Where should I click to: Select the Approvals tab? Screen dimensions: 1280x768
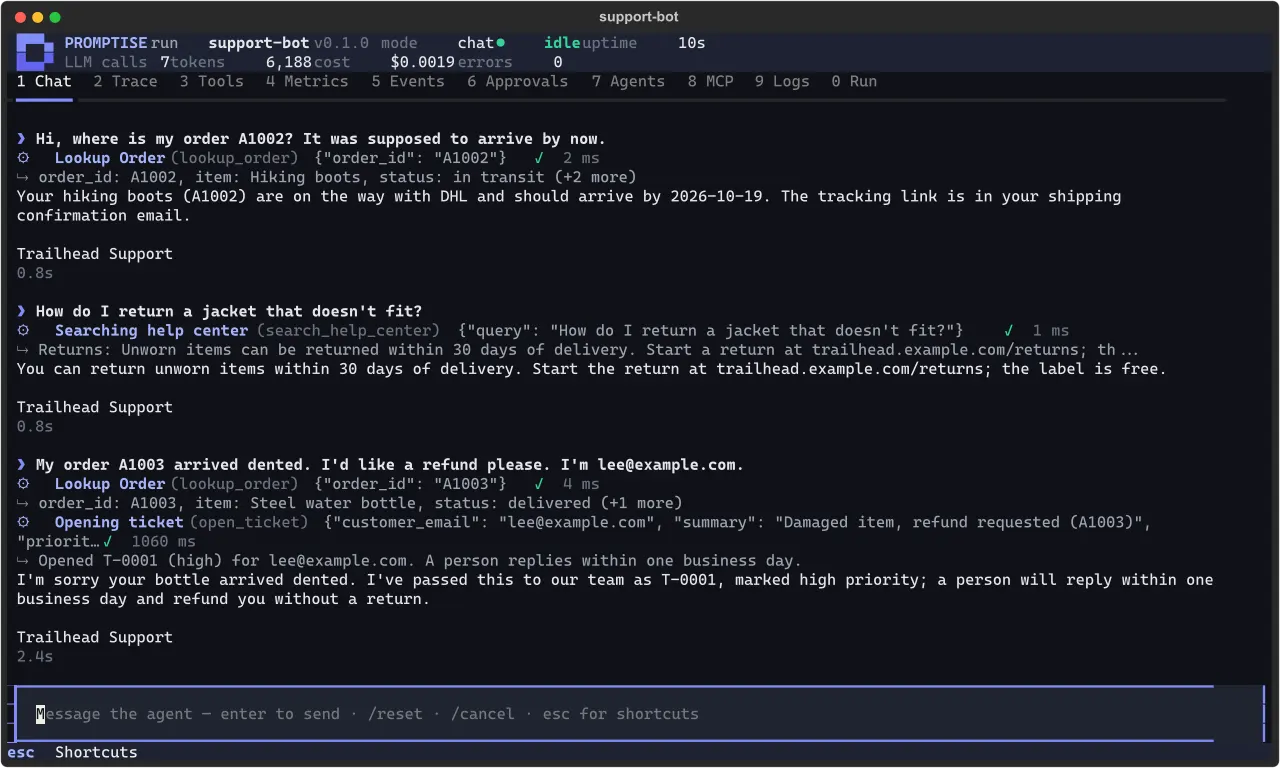(x=517, y=82)
